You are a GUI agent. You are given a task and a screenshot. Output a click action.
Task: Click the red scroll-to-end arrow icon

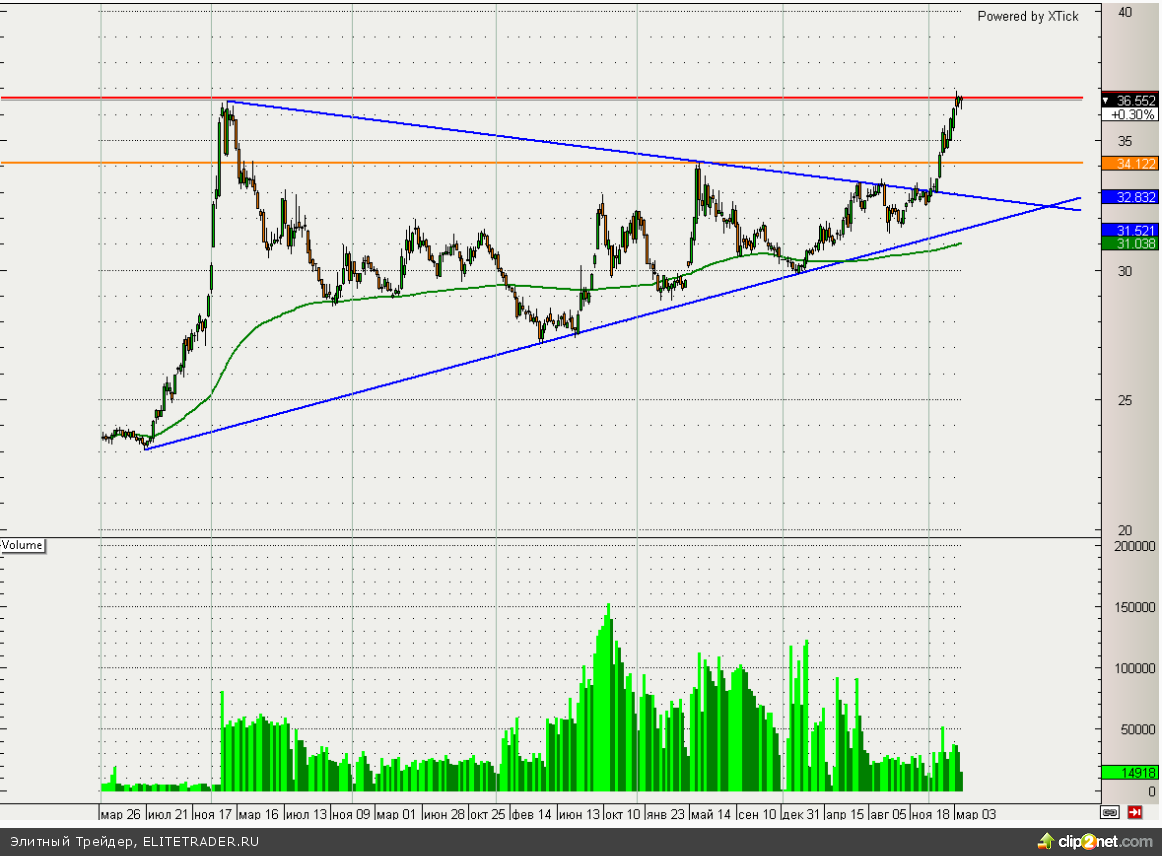pyautogui.click(x=1135, y=812)
